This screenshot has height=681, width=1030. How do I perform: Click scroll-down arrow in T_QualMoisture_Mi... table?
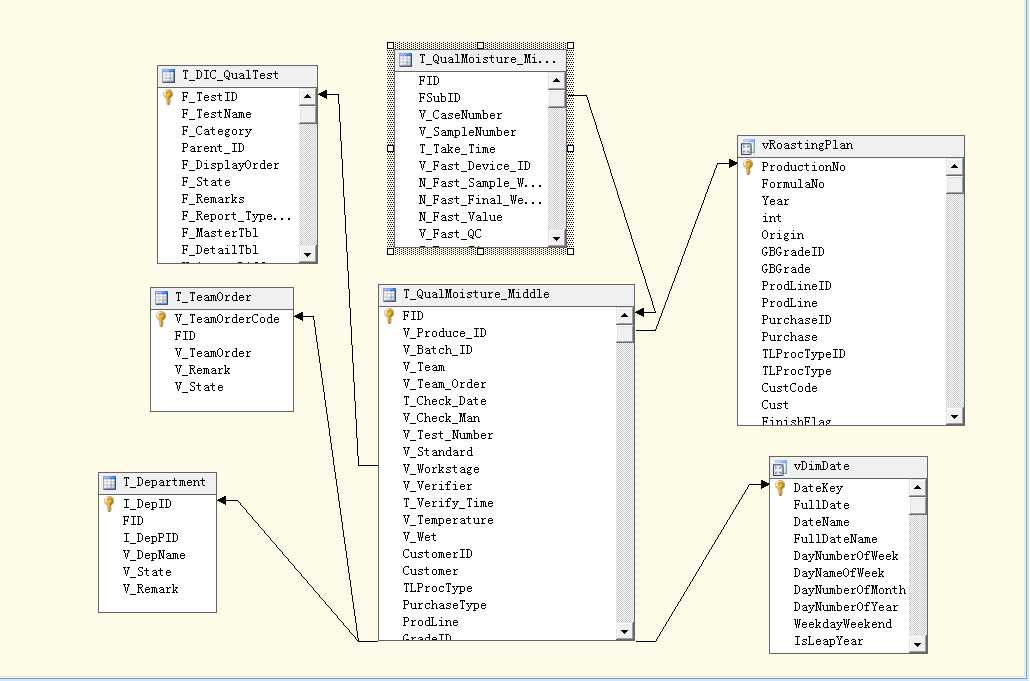coord(556,238)
